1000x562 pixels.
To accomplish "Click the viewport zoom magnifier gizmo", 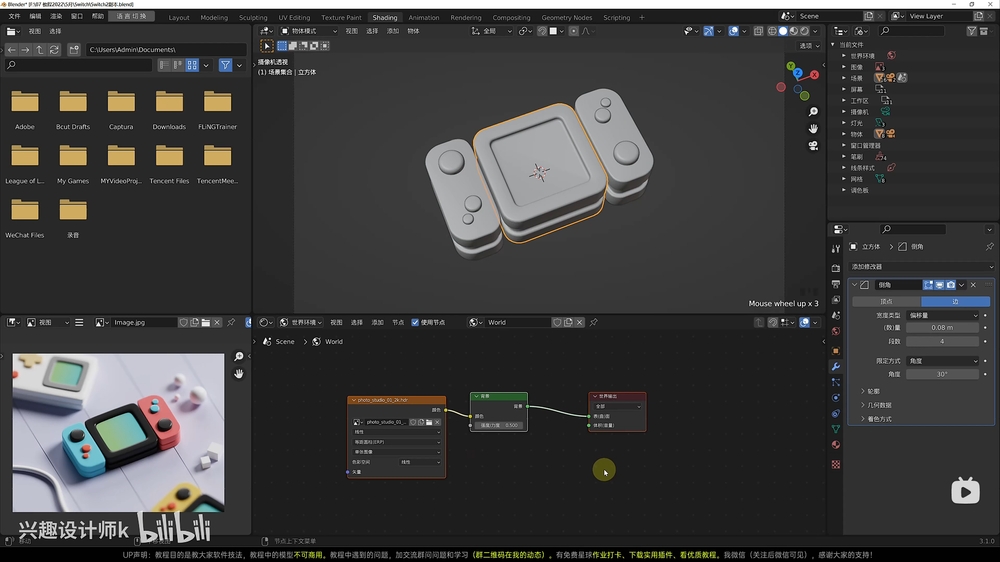I will click(813, 112).
